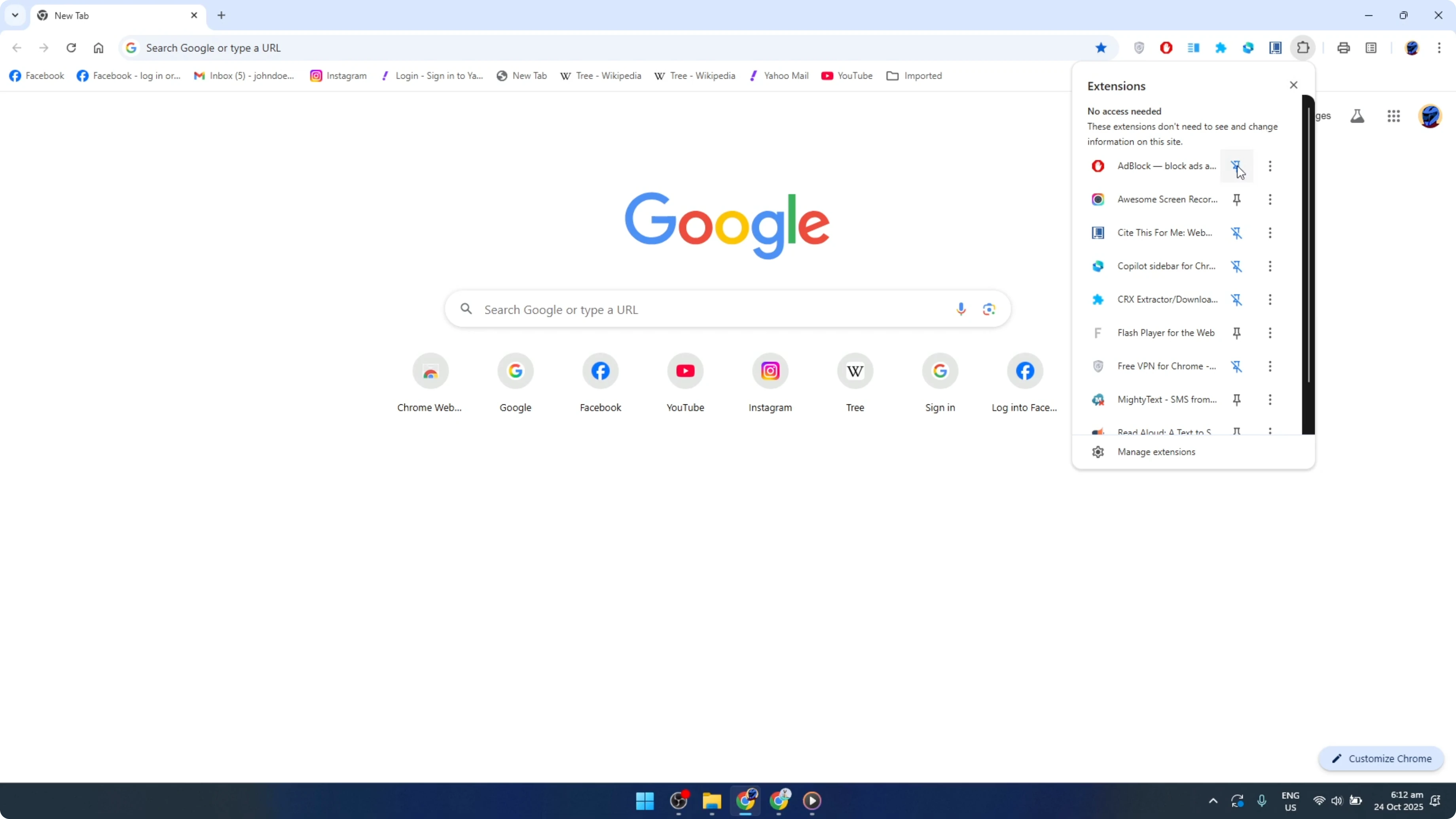Open options menu for Copilot sidebar extension
The height and width of the screenshot is (819, 1456).
click(1270, 265)
